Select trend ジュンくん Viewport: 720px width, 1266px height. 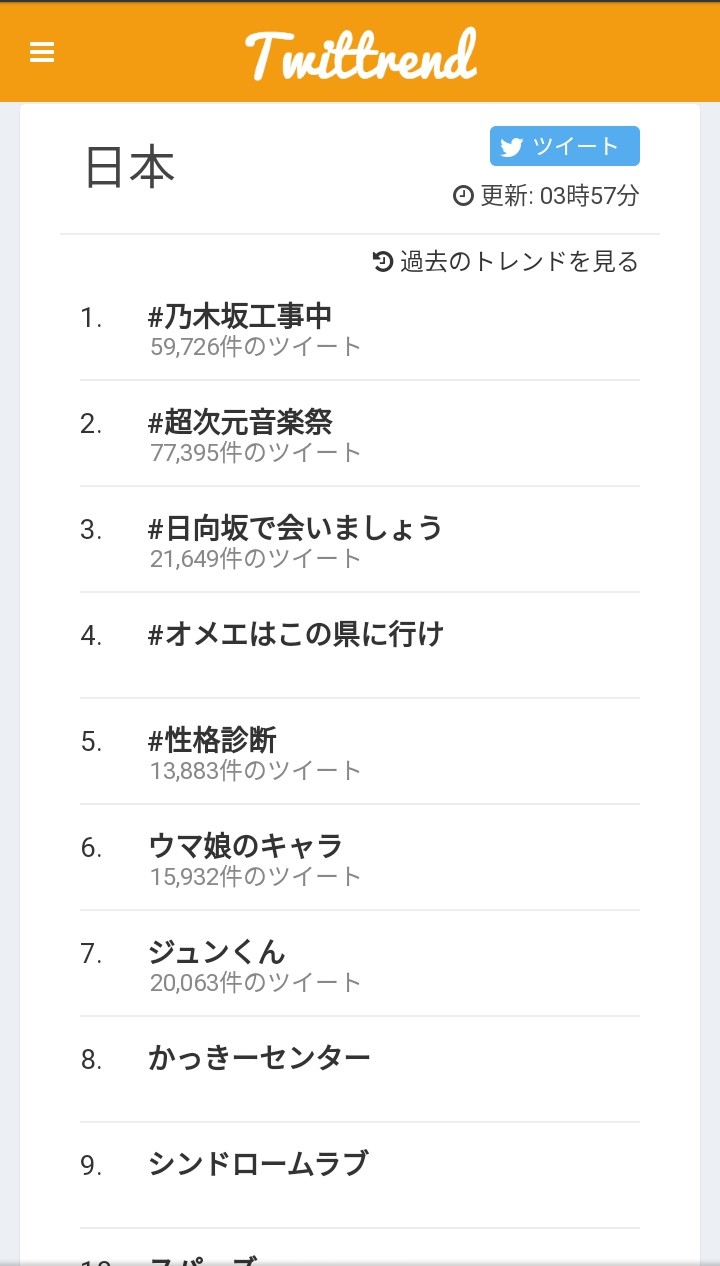[x=217, y=953]
